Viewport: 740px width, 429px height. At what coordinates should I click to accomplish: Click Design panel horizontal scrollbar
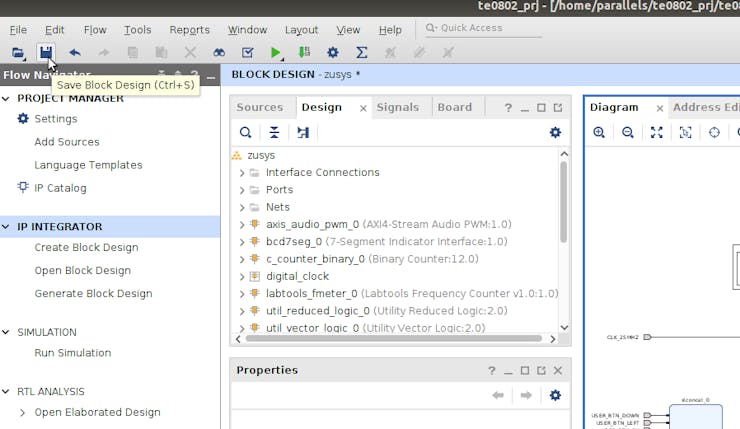point(394,338)
